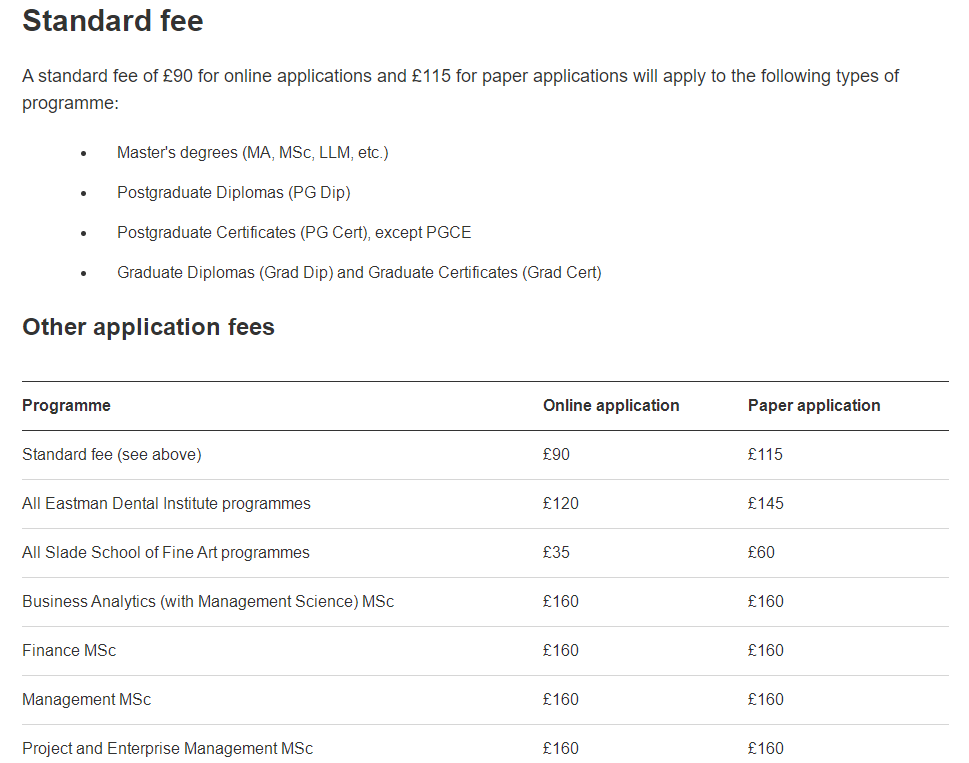969x763 pixels.
Task: Click the £60 Slade paper fee
Action: click(x=761, y=553)
